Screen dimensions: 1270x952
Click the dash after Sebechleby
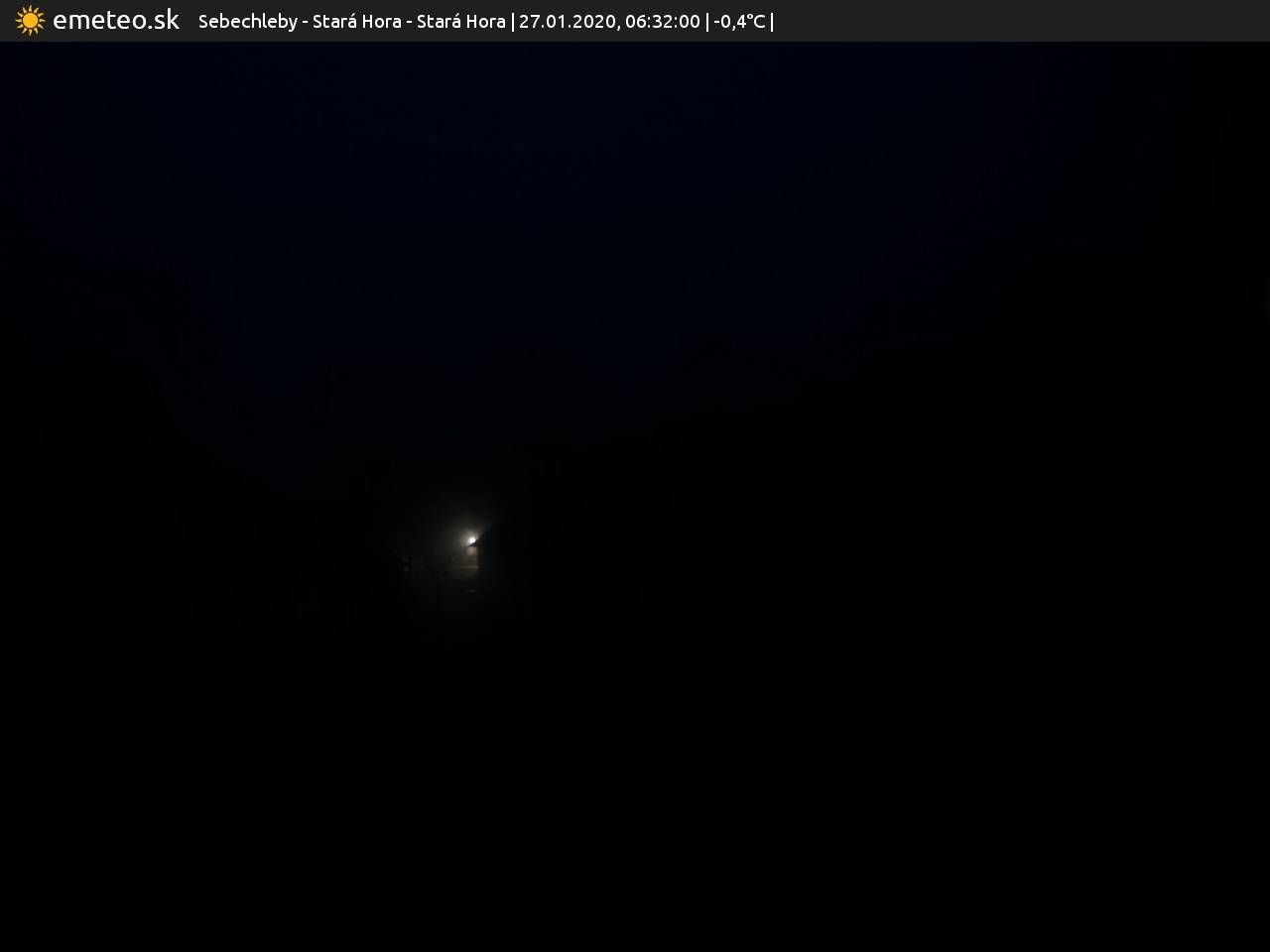305,21
